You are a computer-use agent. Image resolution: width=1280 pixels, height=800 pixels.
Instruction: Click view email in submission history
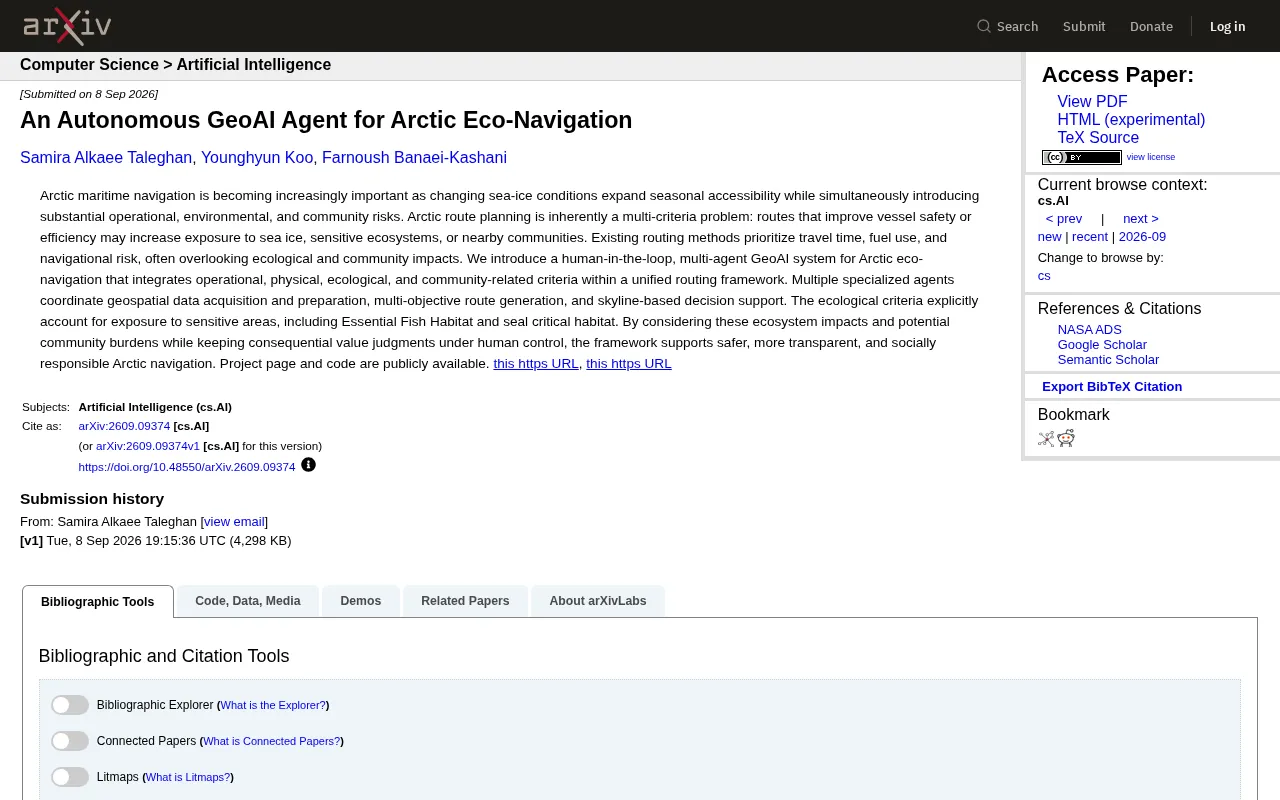click(234, 522)
